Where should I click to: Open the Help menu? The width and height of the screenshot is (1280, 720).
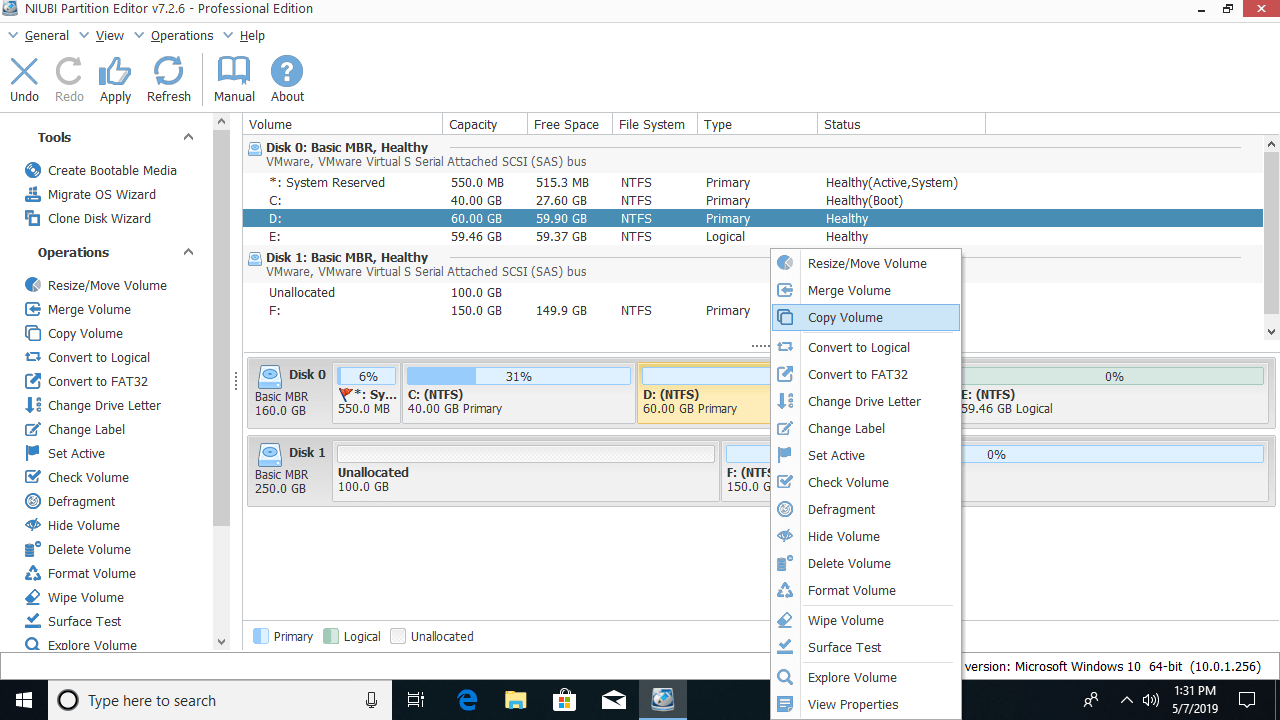[x=252, y=35]
